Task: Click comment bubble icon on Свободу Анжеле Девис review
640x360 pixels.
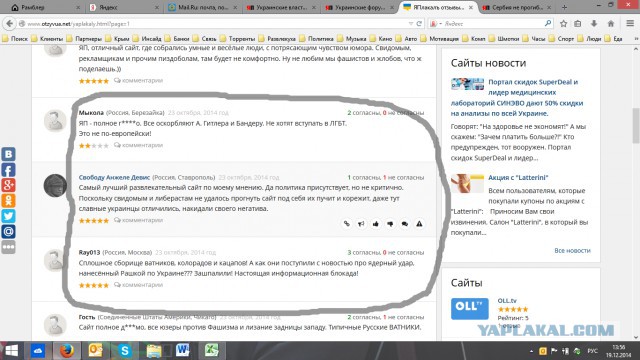Action: pos(404,224)
